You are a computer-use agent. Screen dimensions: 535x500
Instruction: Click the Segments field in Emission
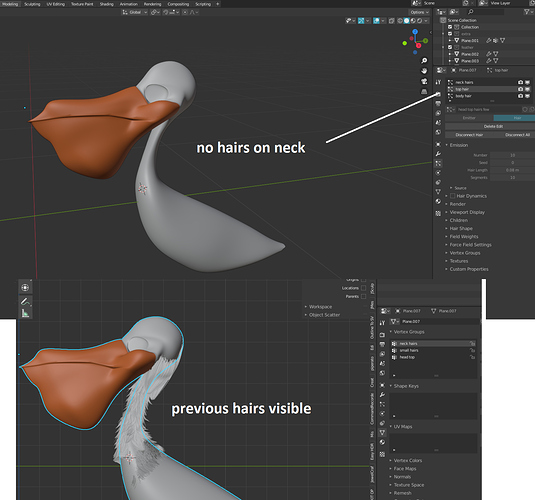512,177
